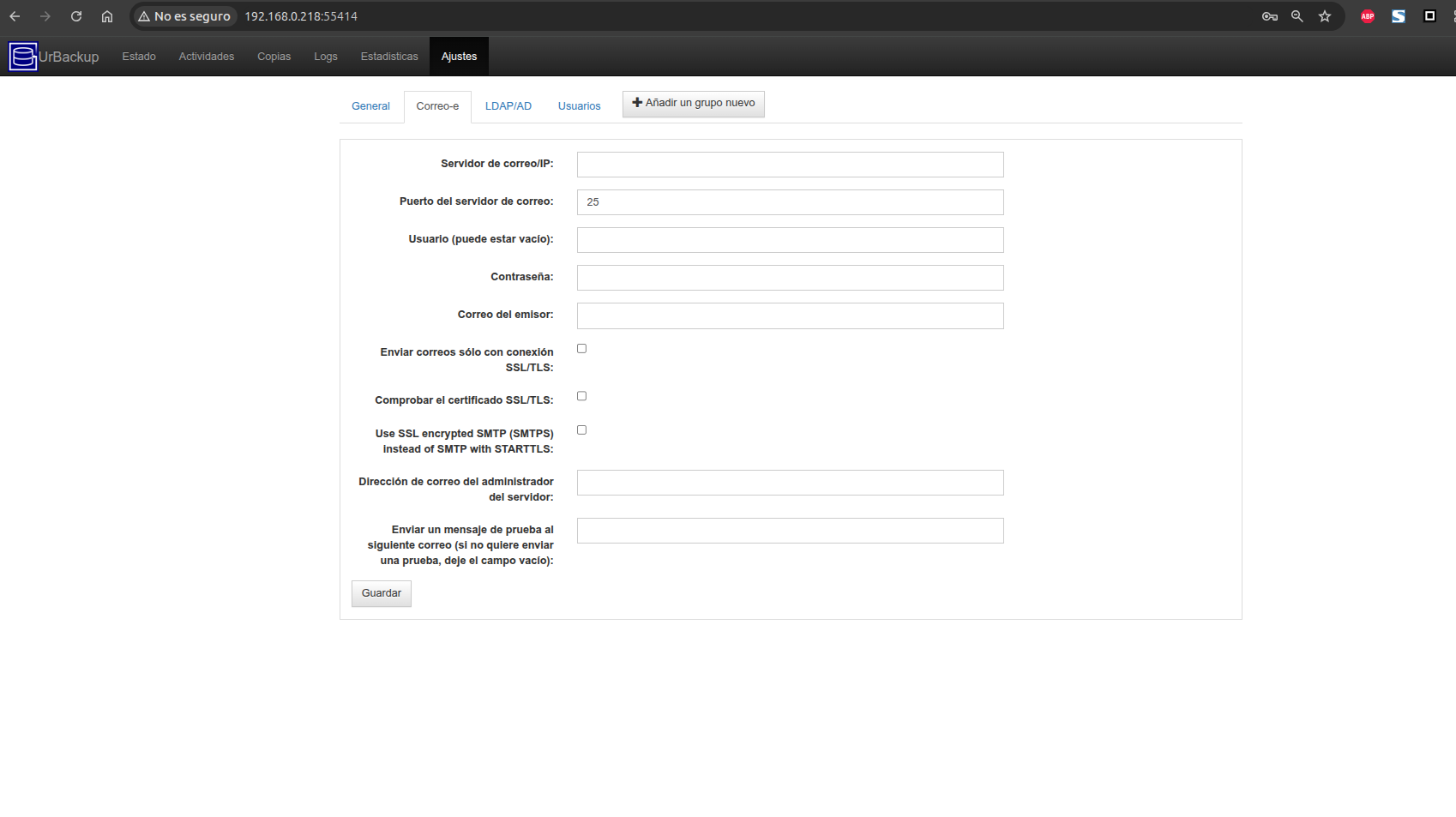1456x817 pixels.
Task: Open the LDAP/AD tab
Action: (508, 106)
